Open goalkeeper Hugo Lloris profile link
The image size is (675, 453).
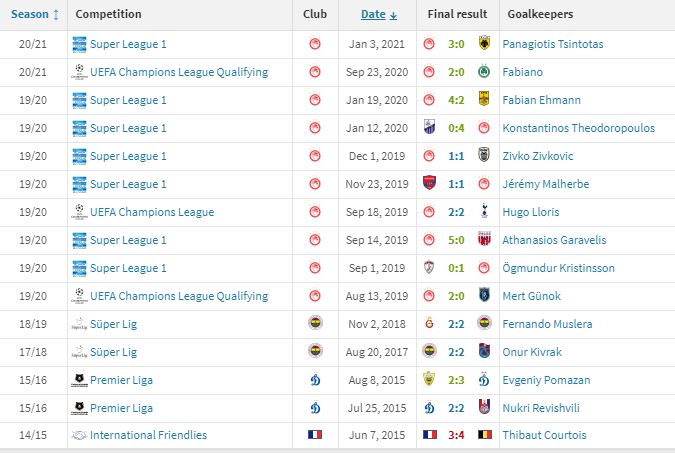click(531, 212)
